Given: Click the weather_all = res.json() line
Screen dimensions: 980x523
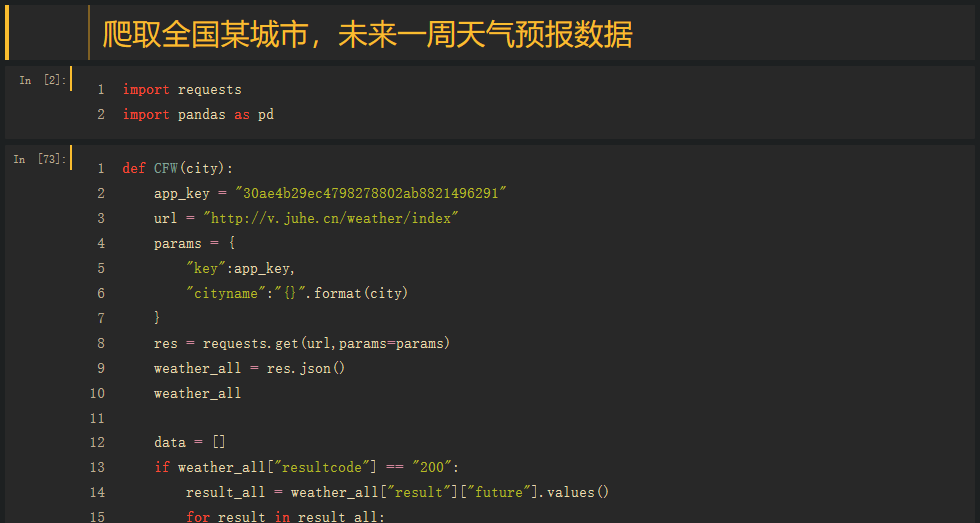Looking at the screenshot, I should click(249, 368).
